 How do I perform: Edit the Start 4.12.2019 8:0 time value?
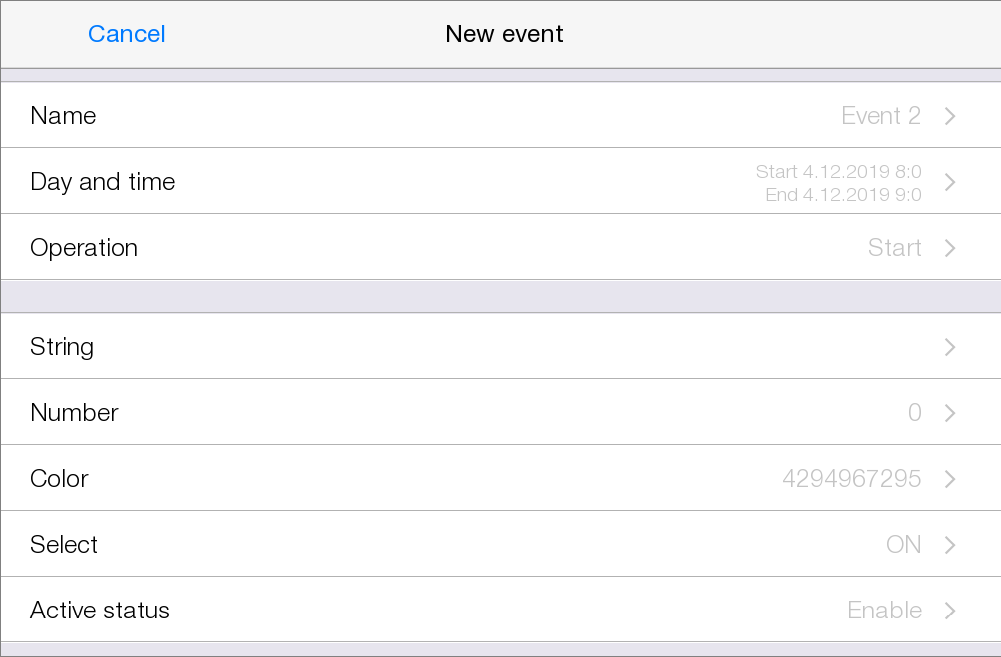click(838, 172)
